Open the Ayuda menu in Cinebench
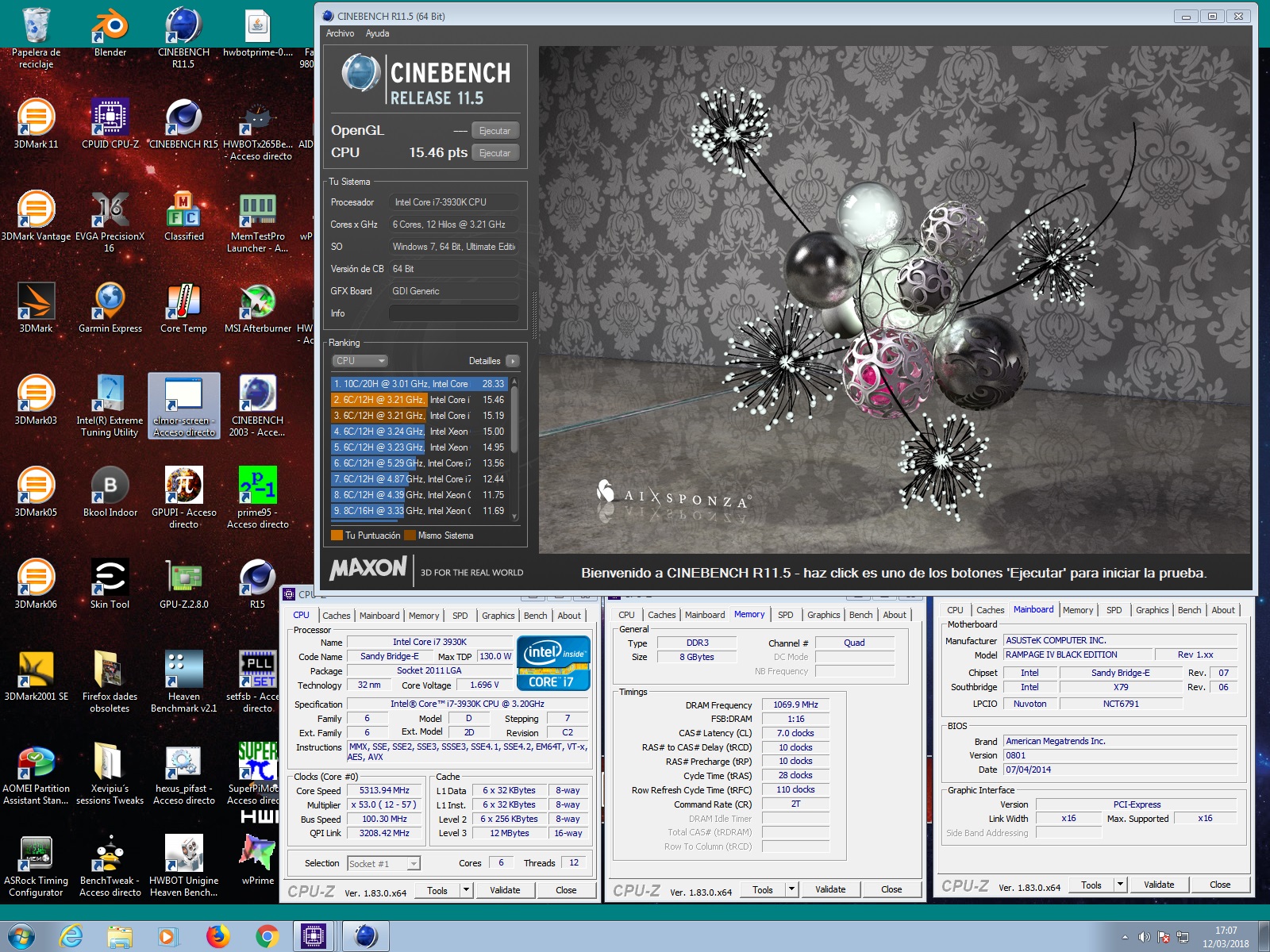The image size is (1270, 952). click(377, 33)
